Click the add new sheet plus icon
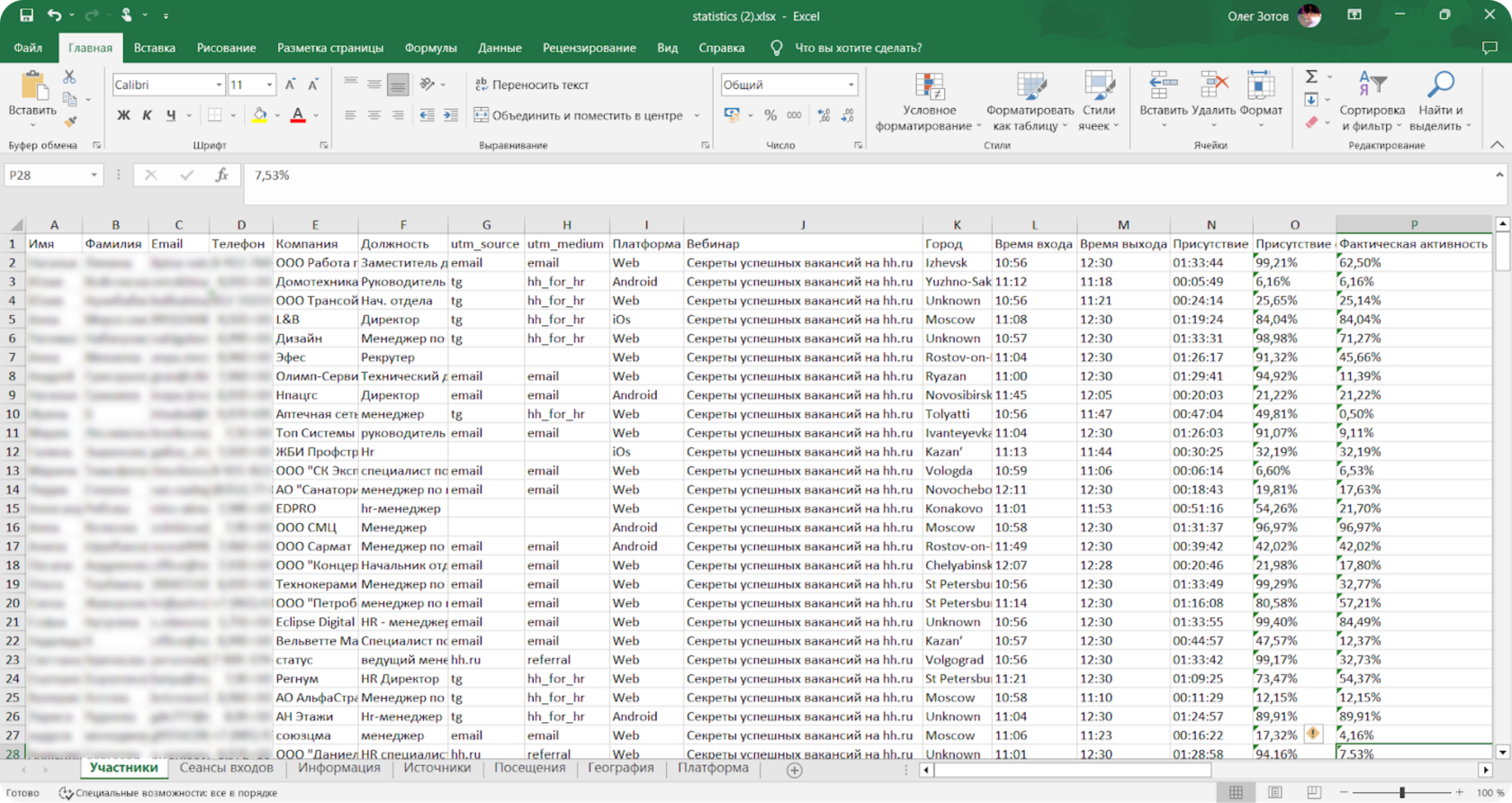This screenshot has height=803, width=1512. (x=794, y=770)
